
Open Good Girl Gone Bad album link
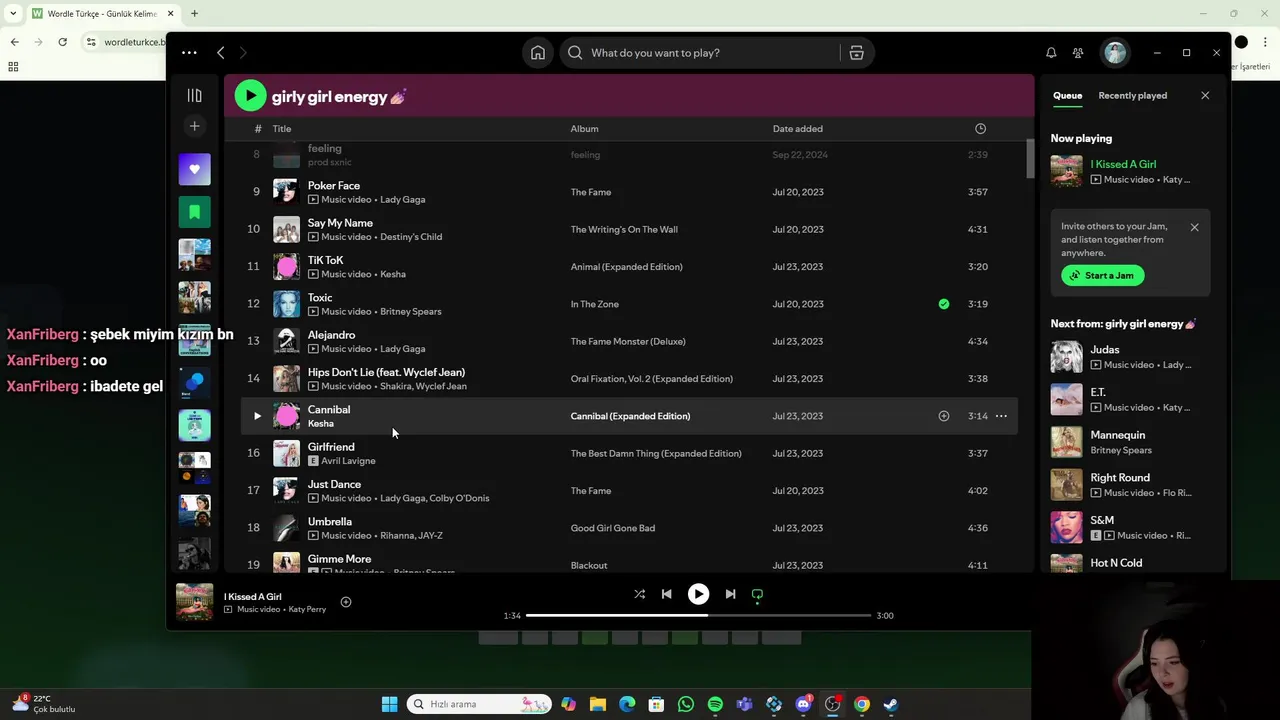613,528
